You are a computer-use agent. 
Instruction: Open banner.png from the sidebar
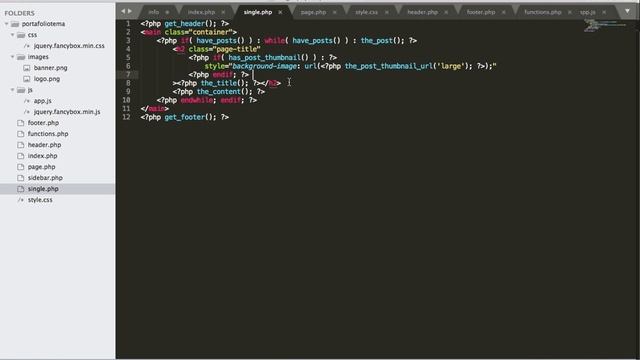pyautogui.click(x=50, y=68)
